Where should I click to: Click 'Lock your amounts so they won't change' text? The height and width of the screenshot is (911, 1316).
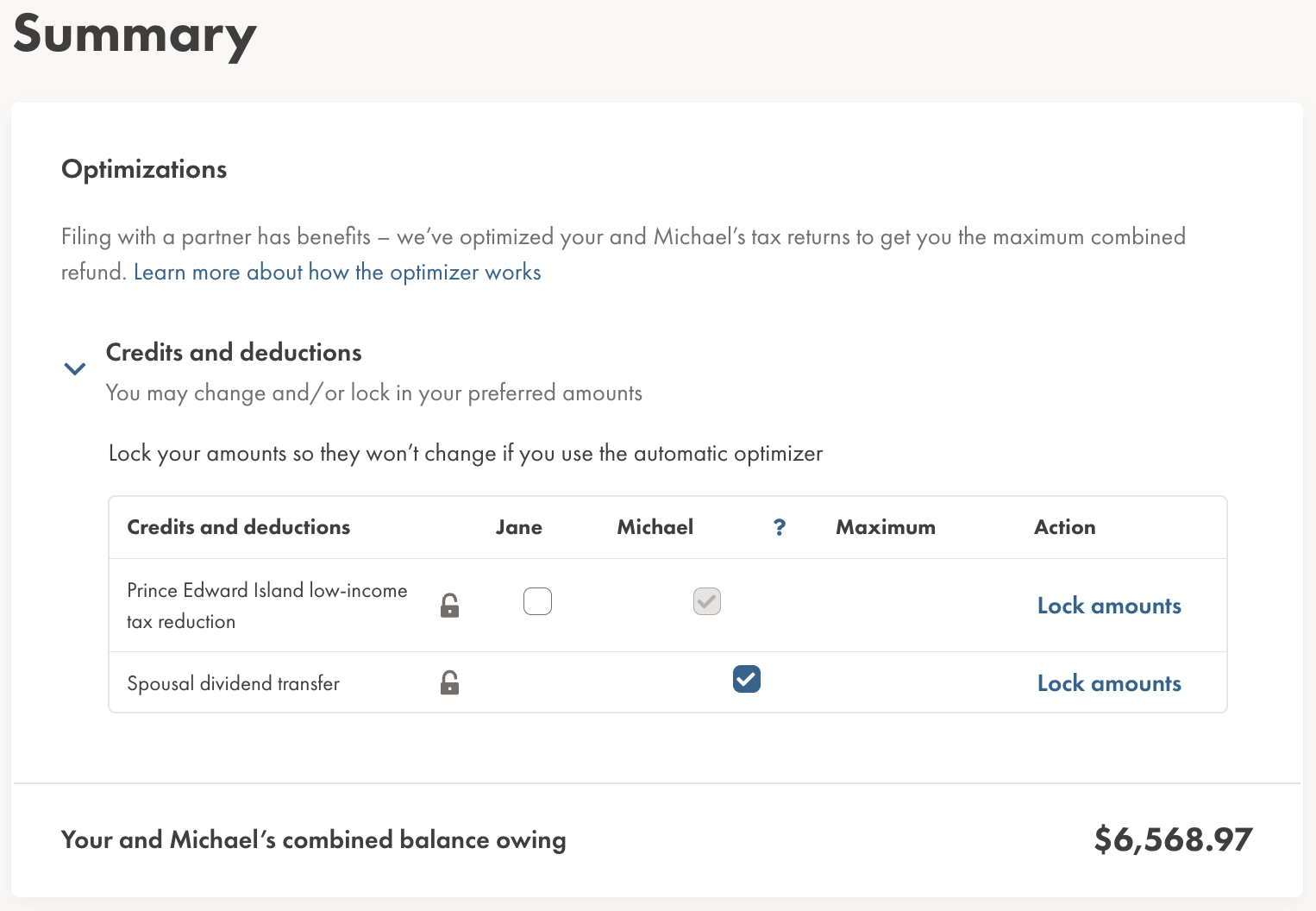[x=466, y=454]
